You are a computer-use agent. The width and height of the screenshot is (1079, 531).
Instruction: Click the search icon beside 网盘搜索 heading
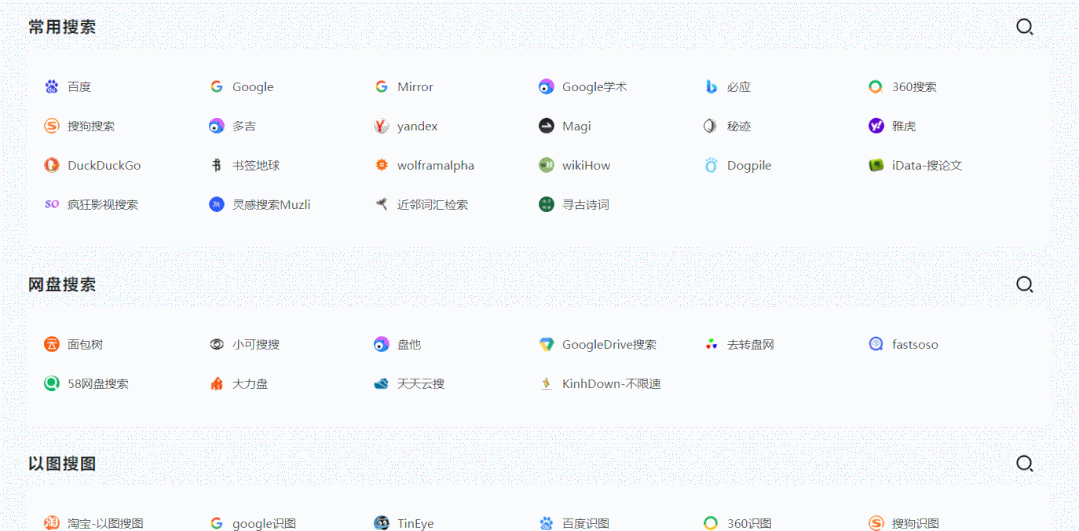[1025, 284]
